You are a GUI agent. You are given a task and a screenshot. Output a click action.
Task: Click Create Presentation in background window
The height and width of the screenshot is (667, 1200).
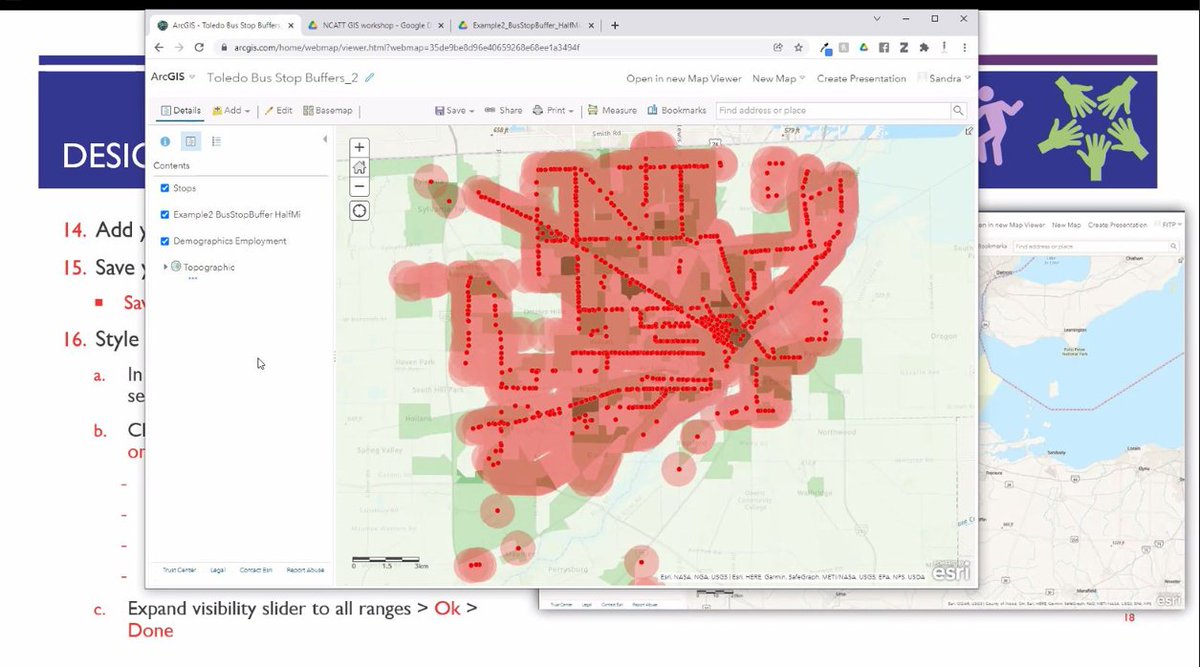[x=1118, y=225]
